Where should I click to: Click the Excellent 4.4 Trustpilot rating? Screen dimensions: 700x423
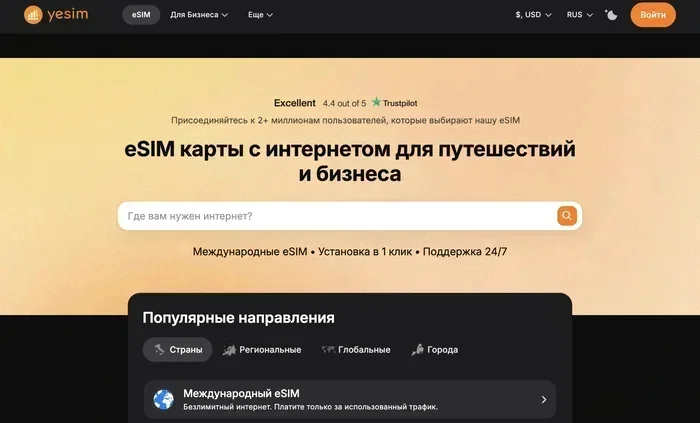click(346, 103)
